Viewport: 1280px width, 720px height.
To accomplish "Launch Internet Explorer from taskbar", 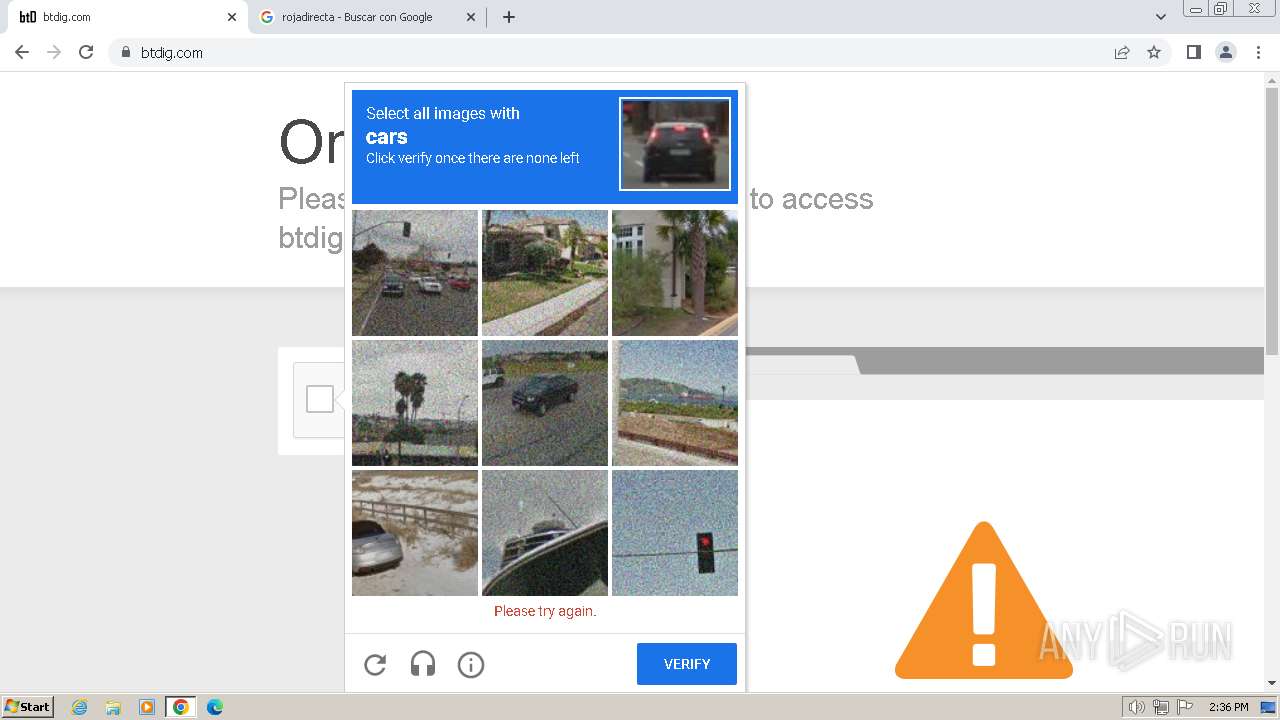I will coord(80,707).
